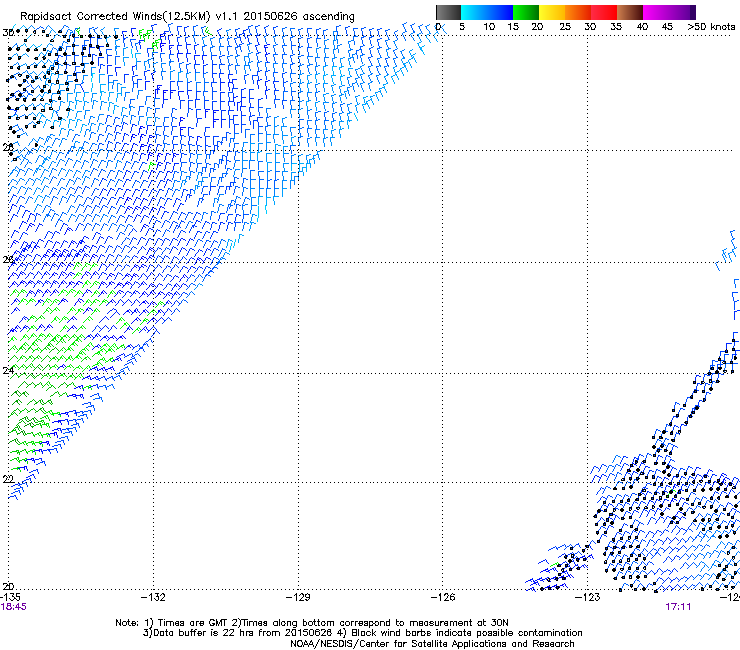740x650 pixels.
Task: Click the gray 0-5 knots color band
Action: pyautogui.click(x=448, y=12)
